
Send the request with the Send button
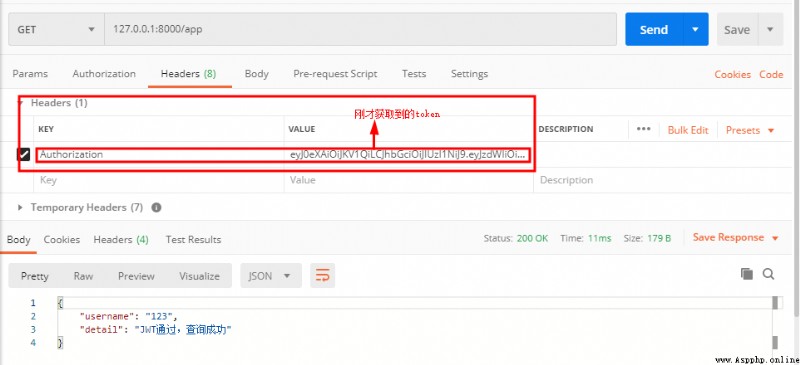(x=654, y=29)
